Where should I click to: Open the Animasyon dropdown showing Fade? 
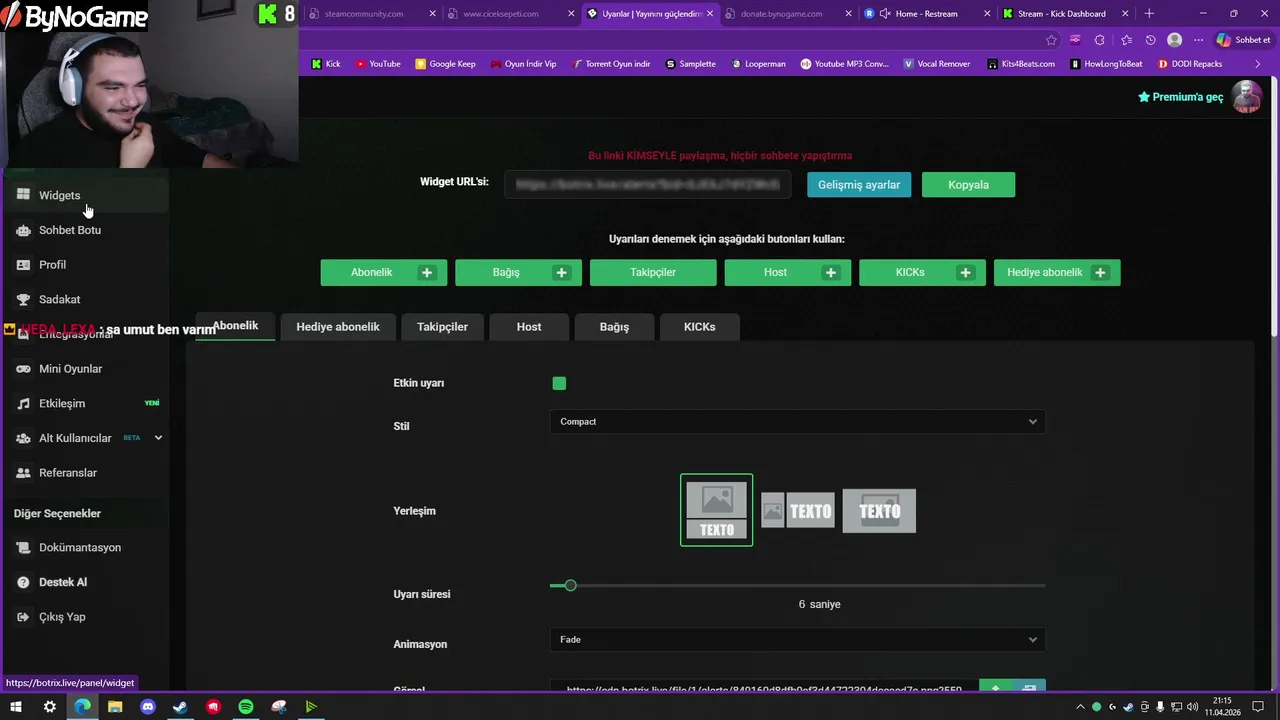click(x=797, y=640)
